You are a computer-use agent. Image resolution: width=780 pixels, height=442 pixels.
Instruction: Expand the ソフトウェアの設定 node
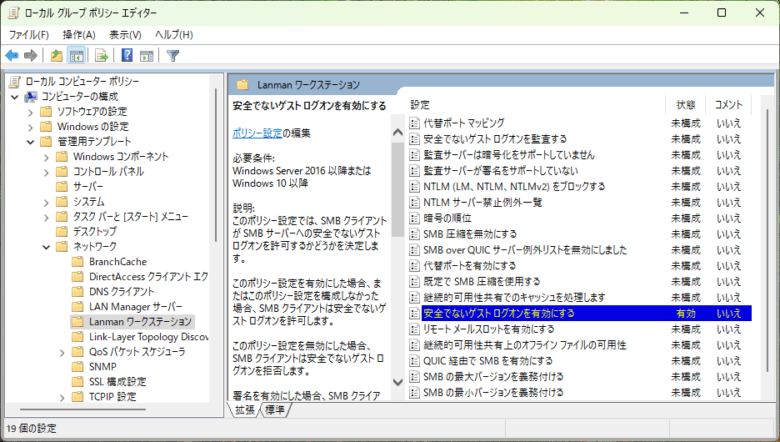pos(30,112)
